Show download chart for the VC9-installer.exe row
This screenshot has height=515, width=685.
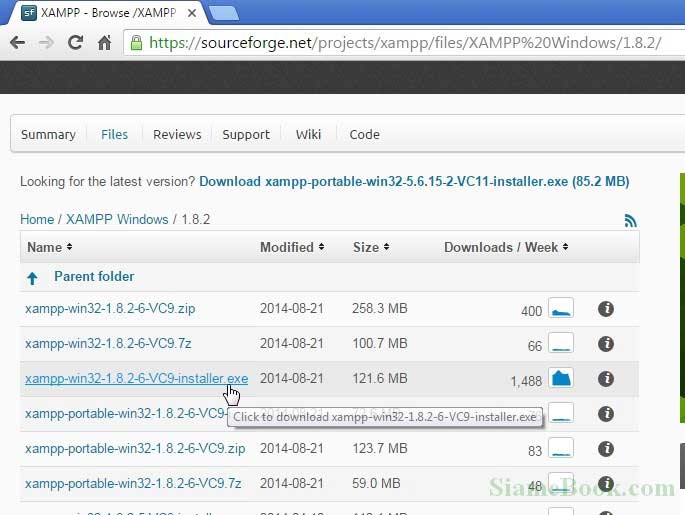pyautogui.click(x=561, y=378)
